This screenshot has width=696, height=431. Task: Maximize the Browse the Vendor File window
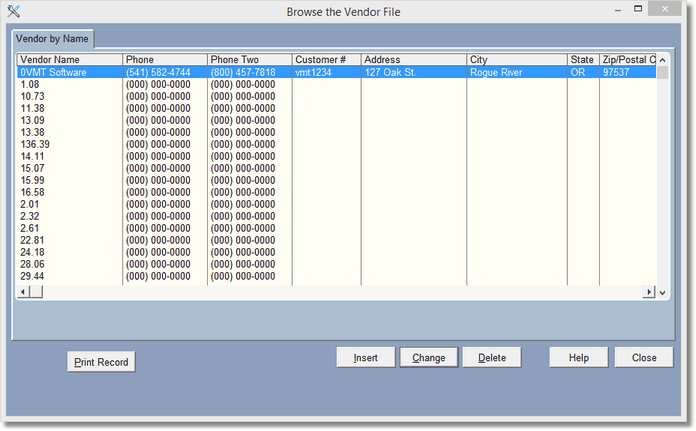[638, 9]
